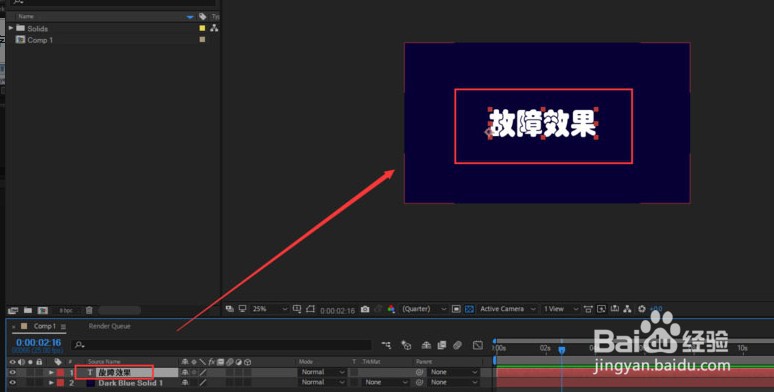Switch to the Comp 1 timeline tab
774x392 pixels.
point(44,326)
